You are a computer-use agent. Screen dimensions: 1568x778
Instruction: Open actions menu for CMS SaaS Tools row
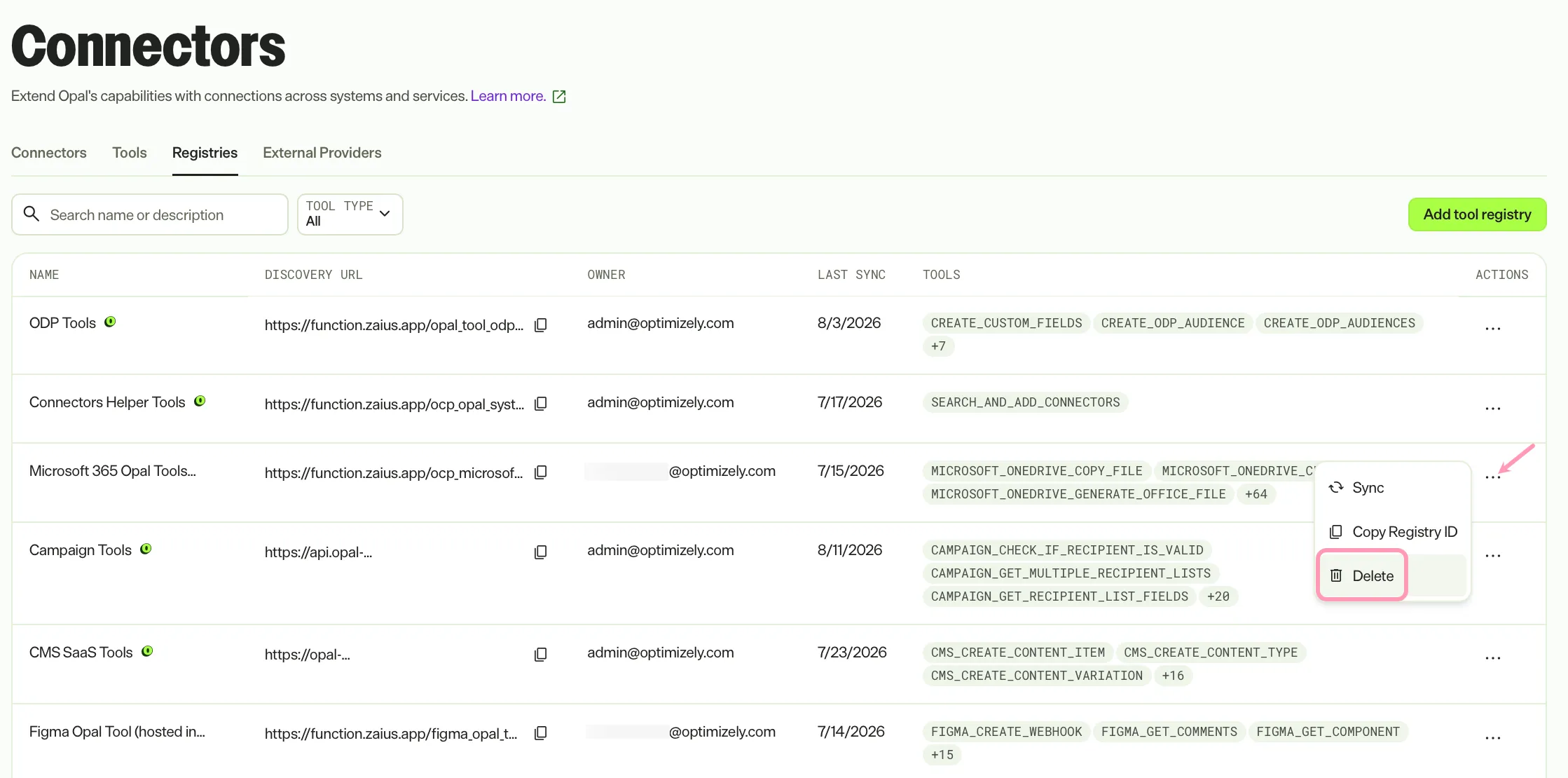click(x=1492, y=658)
